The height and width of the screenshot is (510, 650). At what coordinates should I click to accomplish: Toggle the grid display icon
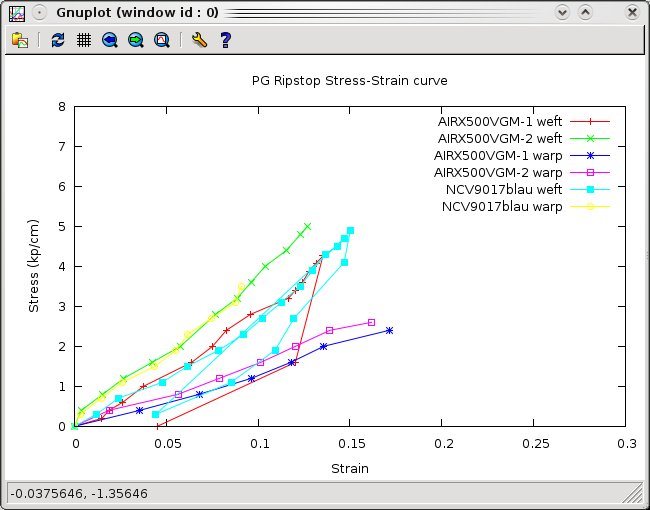(x=84, y=40)
